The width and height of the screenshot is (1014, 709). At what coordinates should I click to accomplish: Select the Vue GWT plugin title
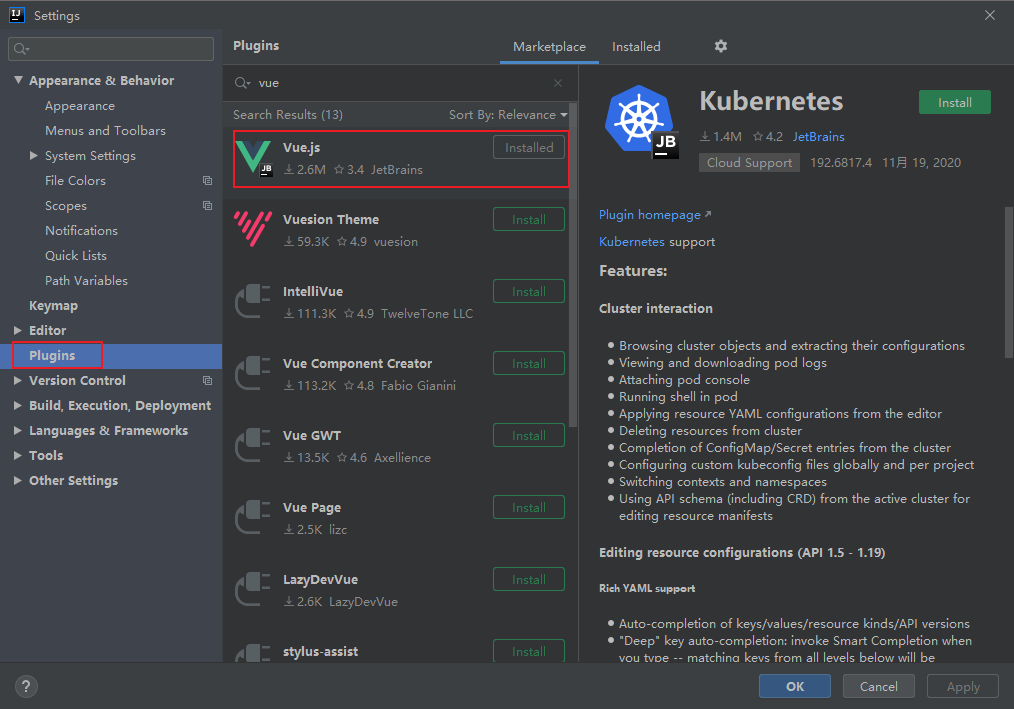click(312, 435)
